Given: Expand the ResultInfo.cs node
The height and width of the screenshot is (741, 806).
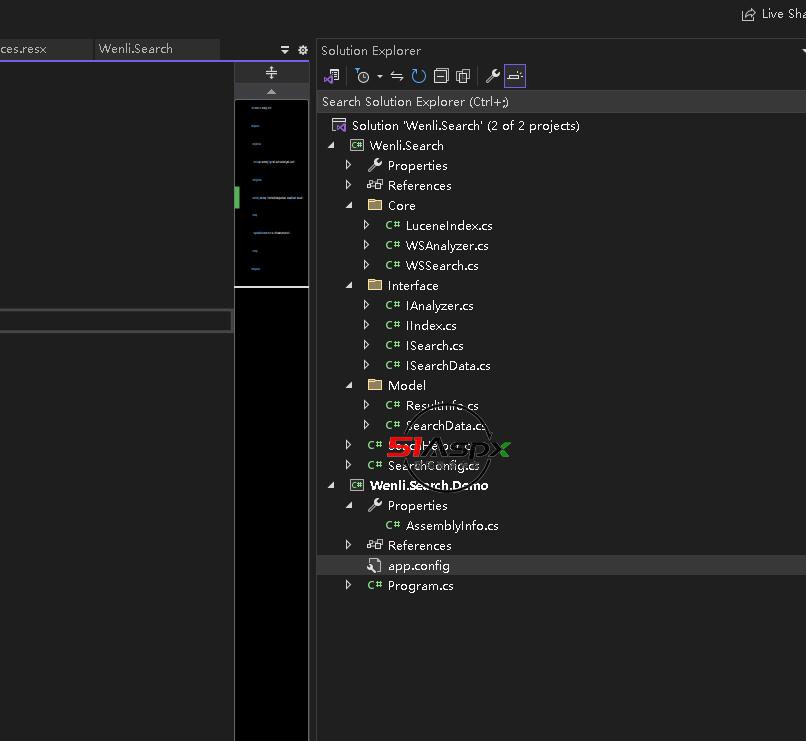Looking at the screenshot, I should 367,406.
